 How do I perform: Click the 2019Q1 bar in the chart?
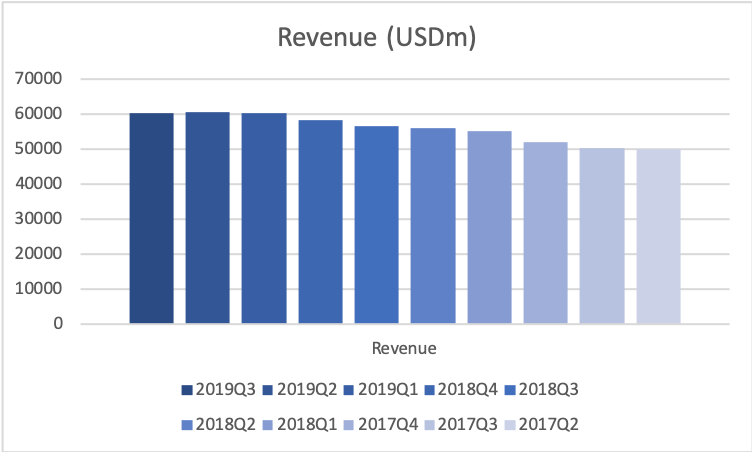[x=264, y=218]
